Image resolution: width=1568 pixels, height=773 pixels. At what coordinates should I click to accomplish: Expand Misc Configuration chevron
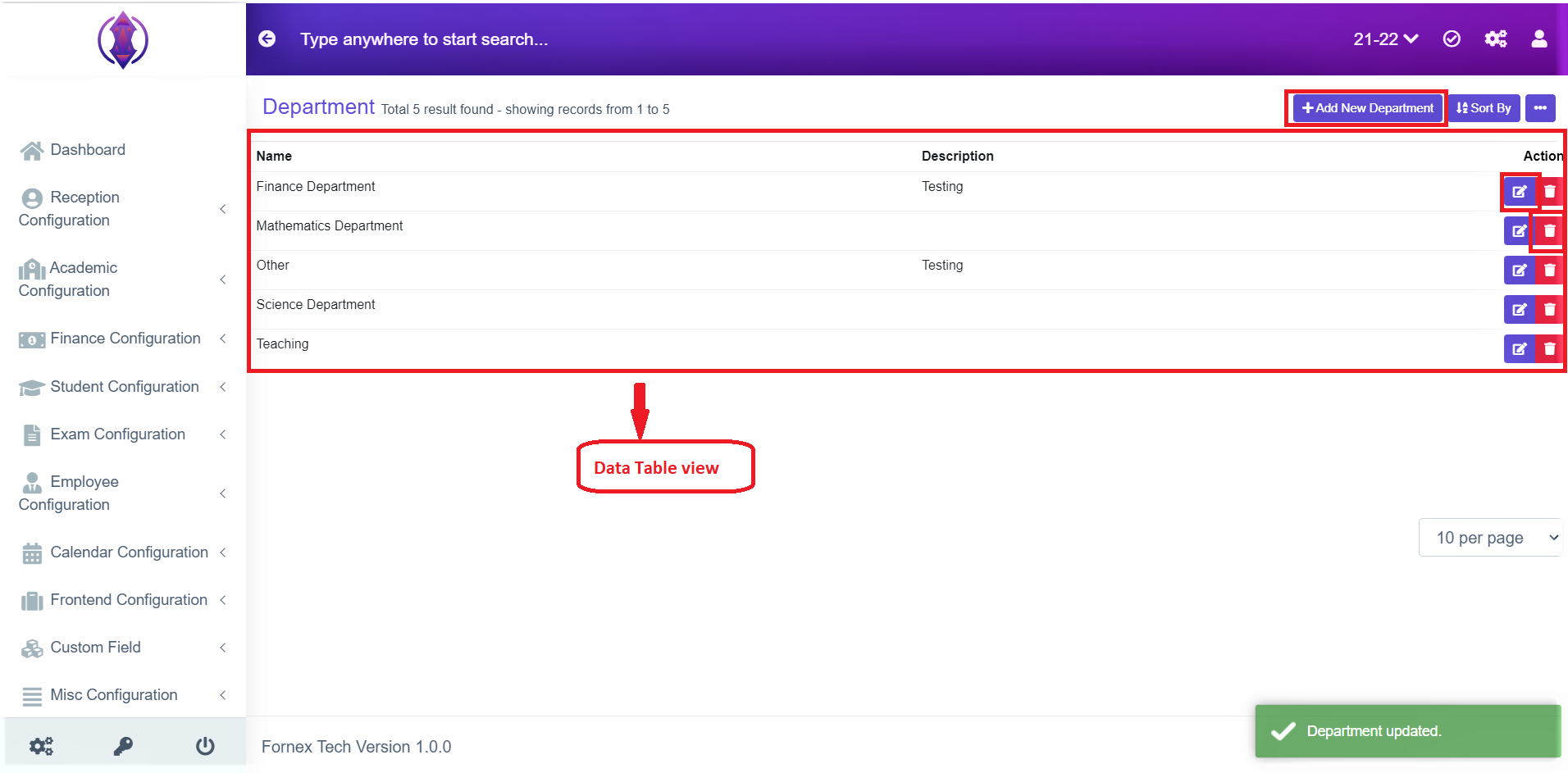[x=223, y=695]
